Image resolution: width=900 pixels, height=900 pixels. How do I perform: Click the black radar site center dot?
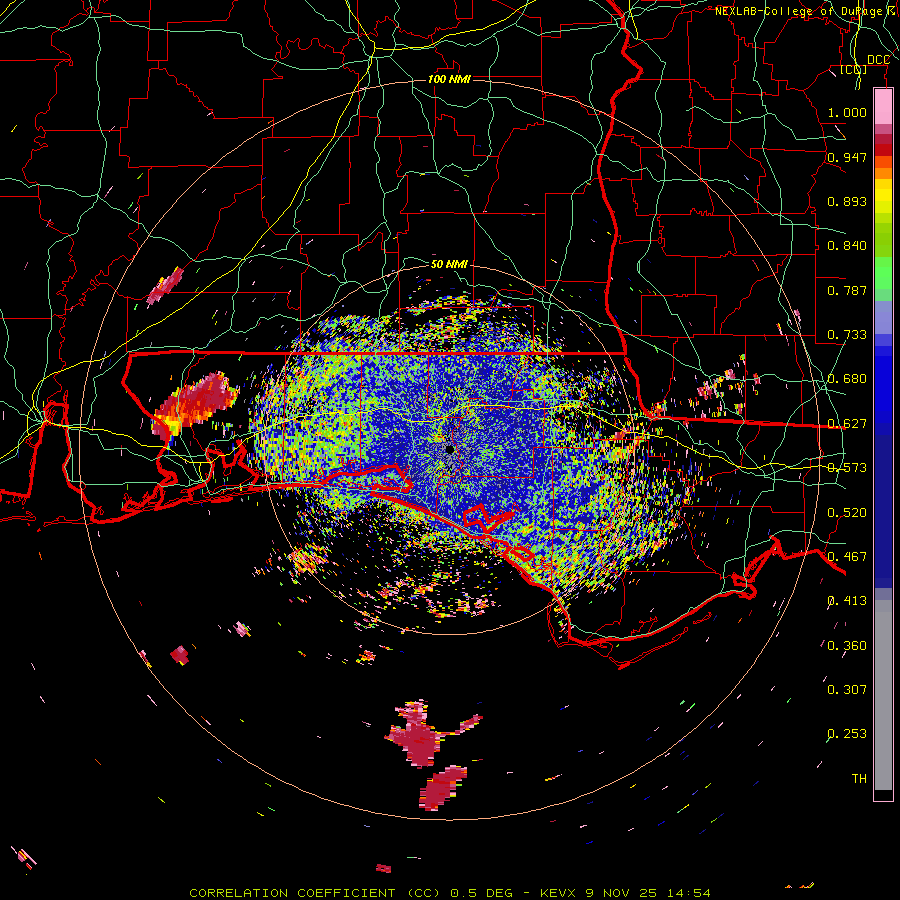pos(450,449)
